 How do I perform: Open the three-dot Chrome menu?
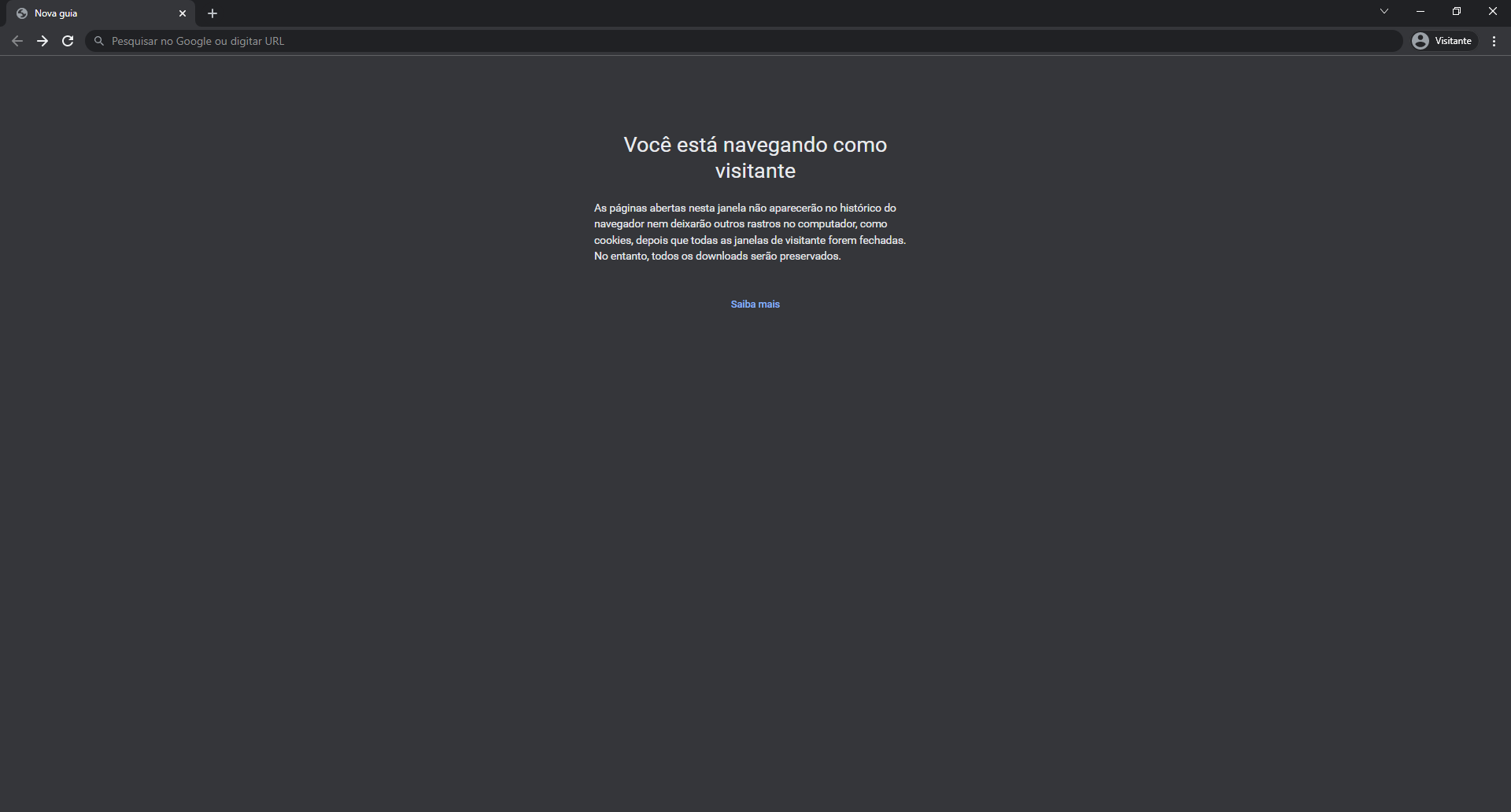(1494, 41)
